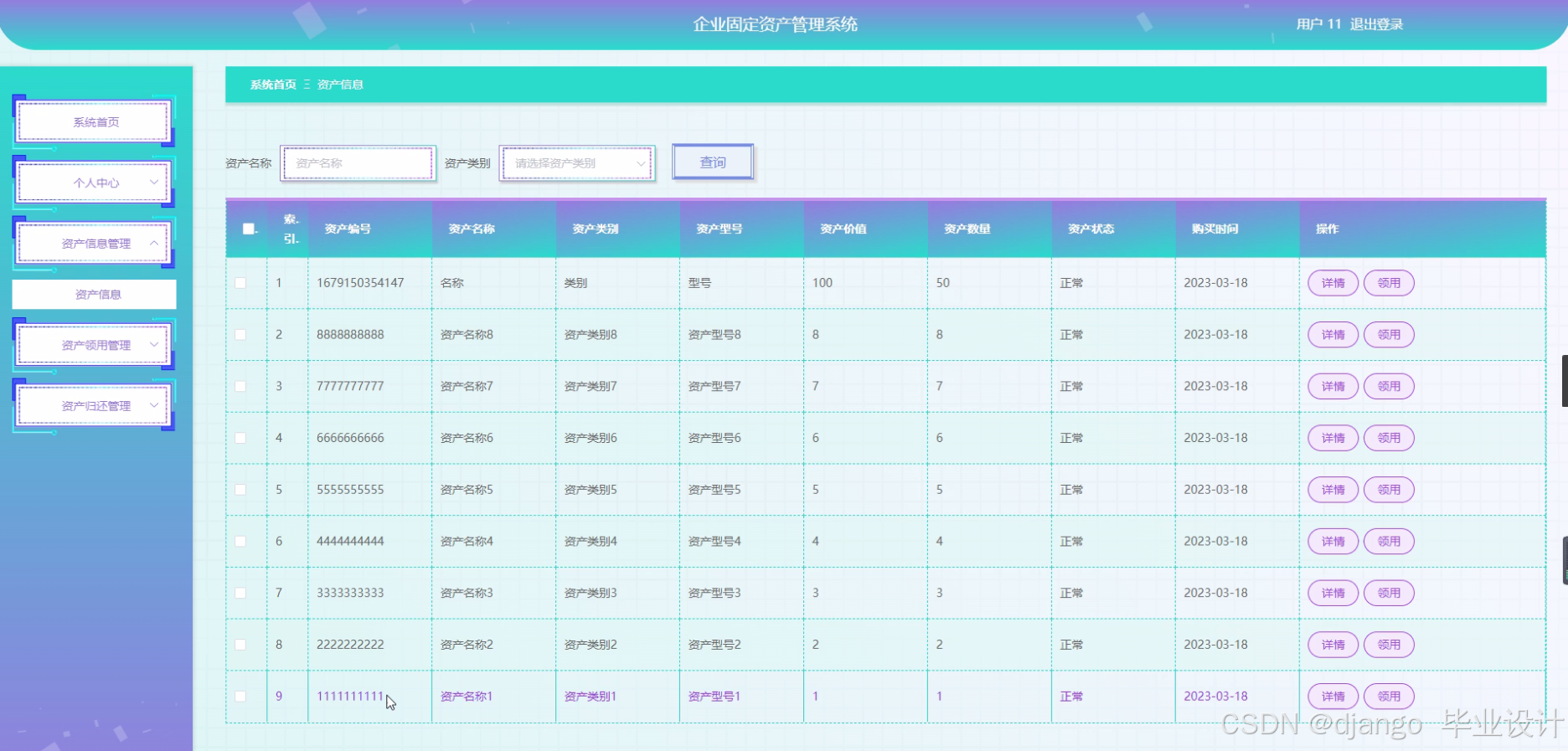
Task: Check the box for row 4444444444
Action: click(240, 541)
